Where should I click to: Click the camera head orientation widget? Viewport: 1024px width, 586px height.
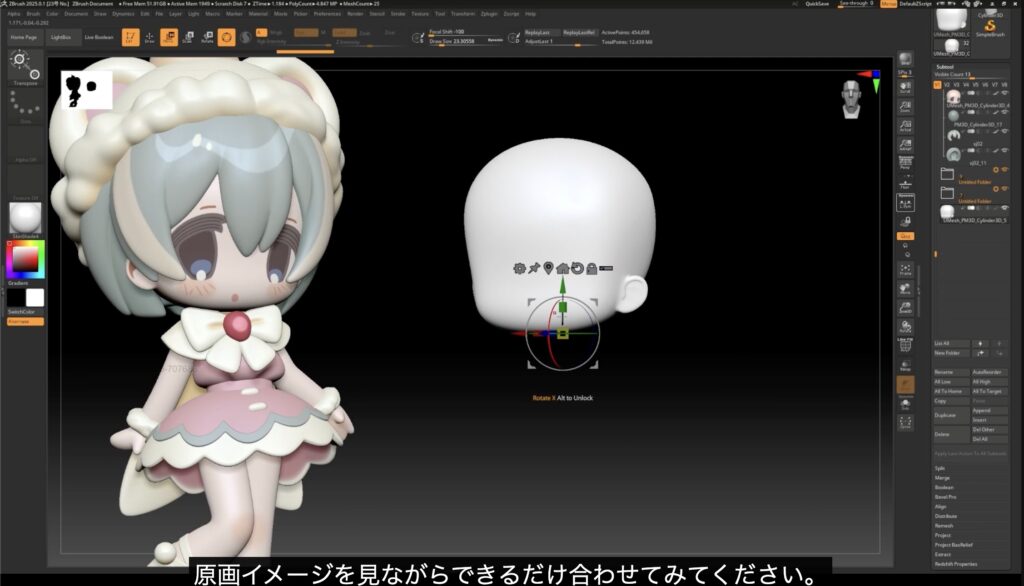click(851, 100)
